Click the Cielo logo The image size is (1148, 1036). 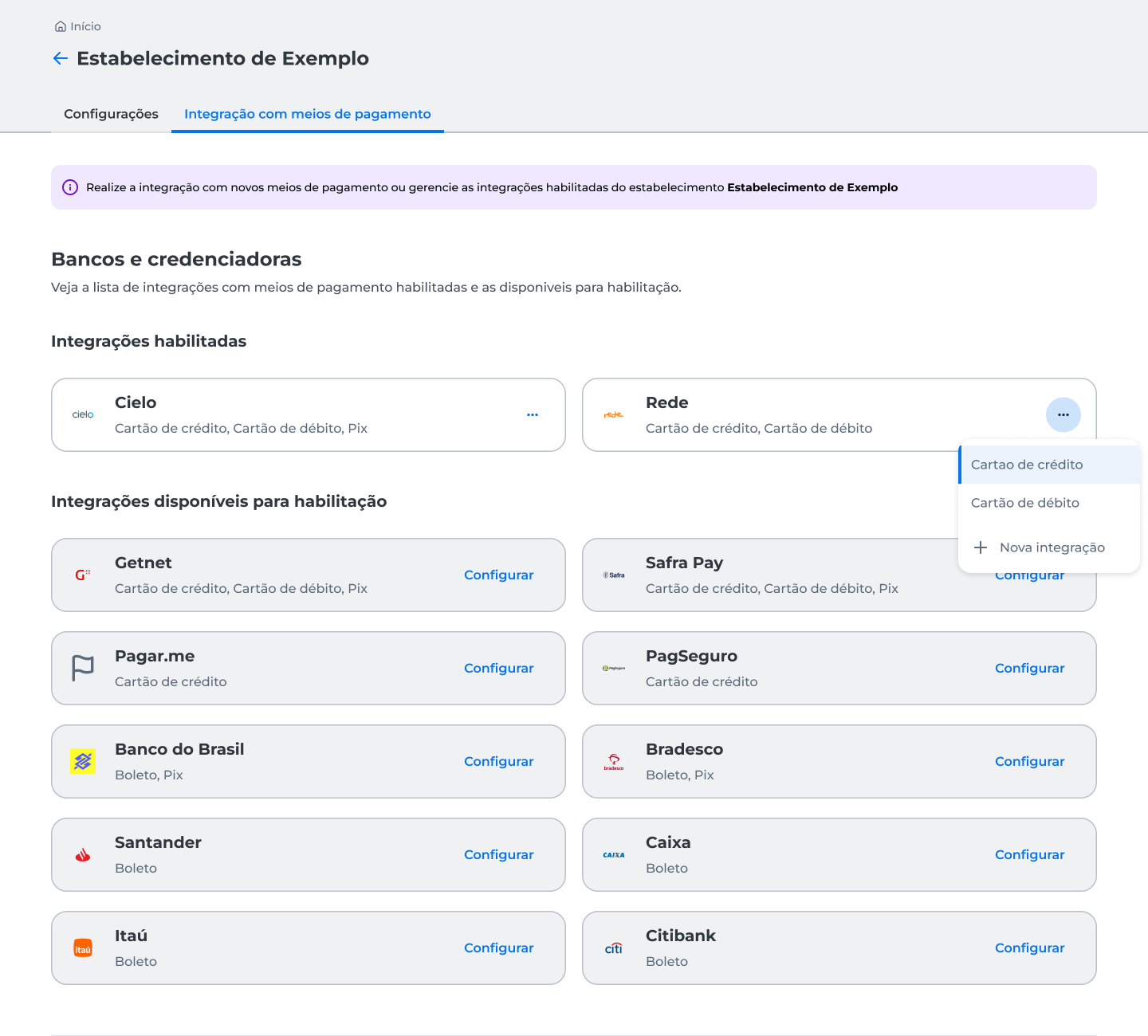[83, 414]
